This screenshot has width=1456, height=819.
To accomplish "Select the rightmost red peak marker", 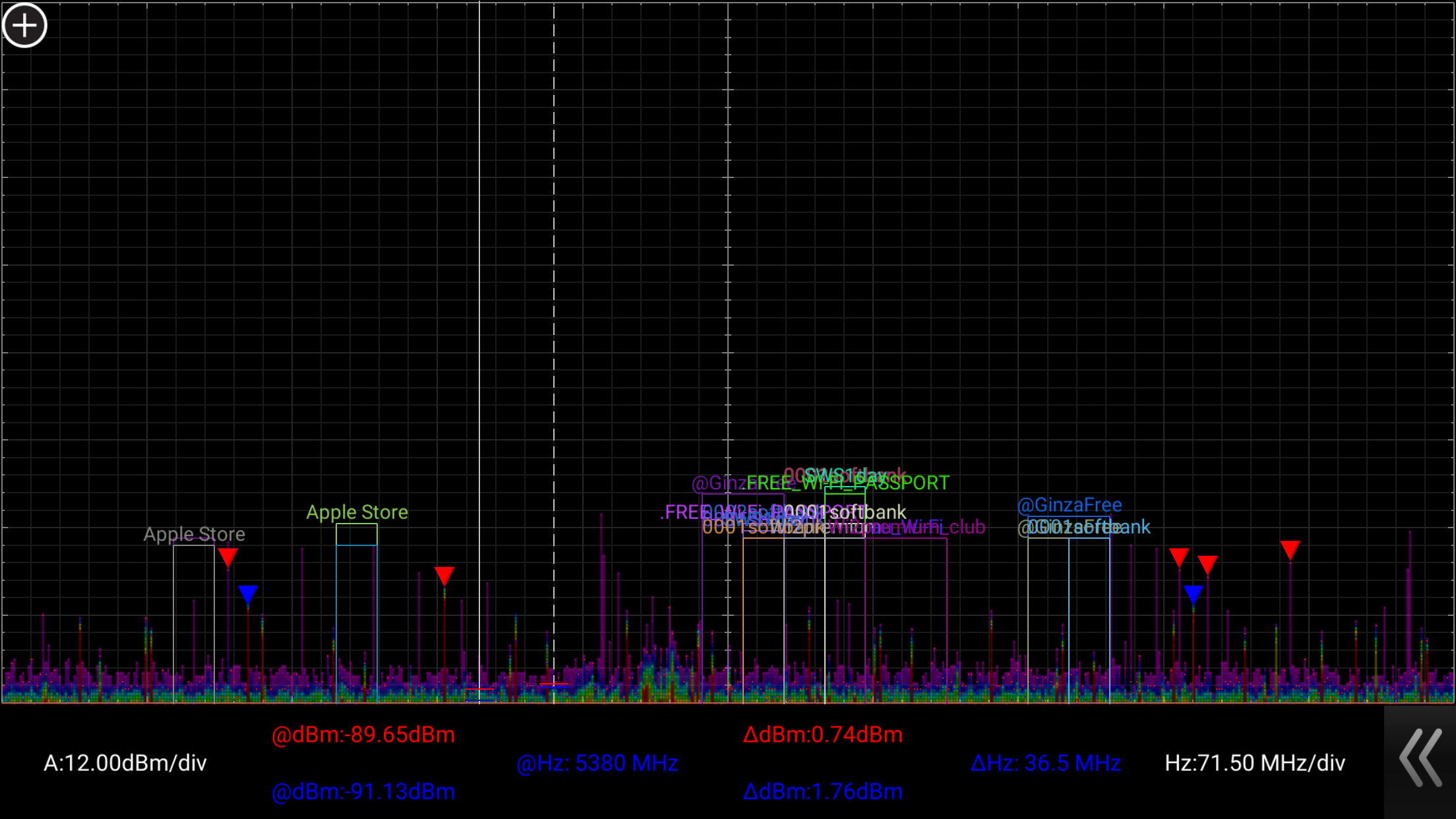I will pyautogui.click(x=1290, y=551).
